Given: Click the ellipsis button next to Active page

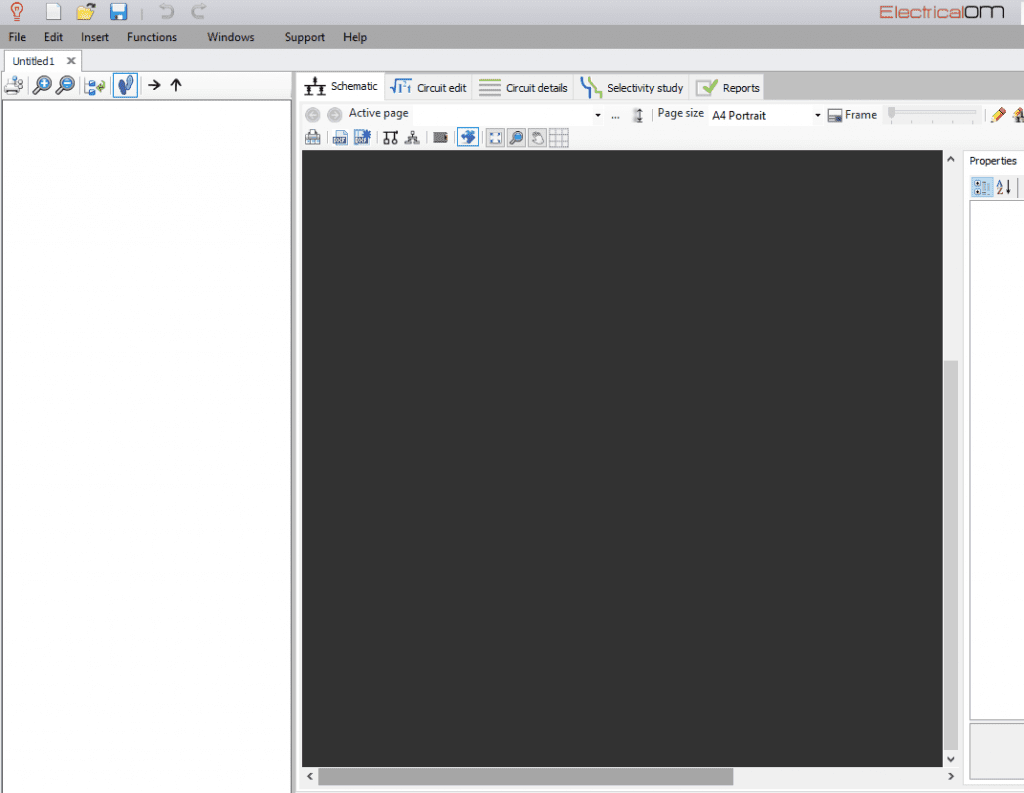Looking at the screenshot, I should click(x=615, y=115).
